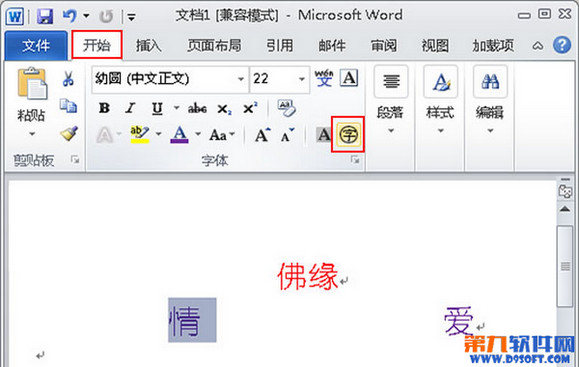
Task: Click the 文件 file button
Action: pyautogui.click(x=36, y=45)
